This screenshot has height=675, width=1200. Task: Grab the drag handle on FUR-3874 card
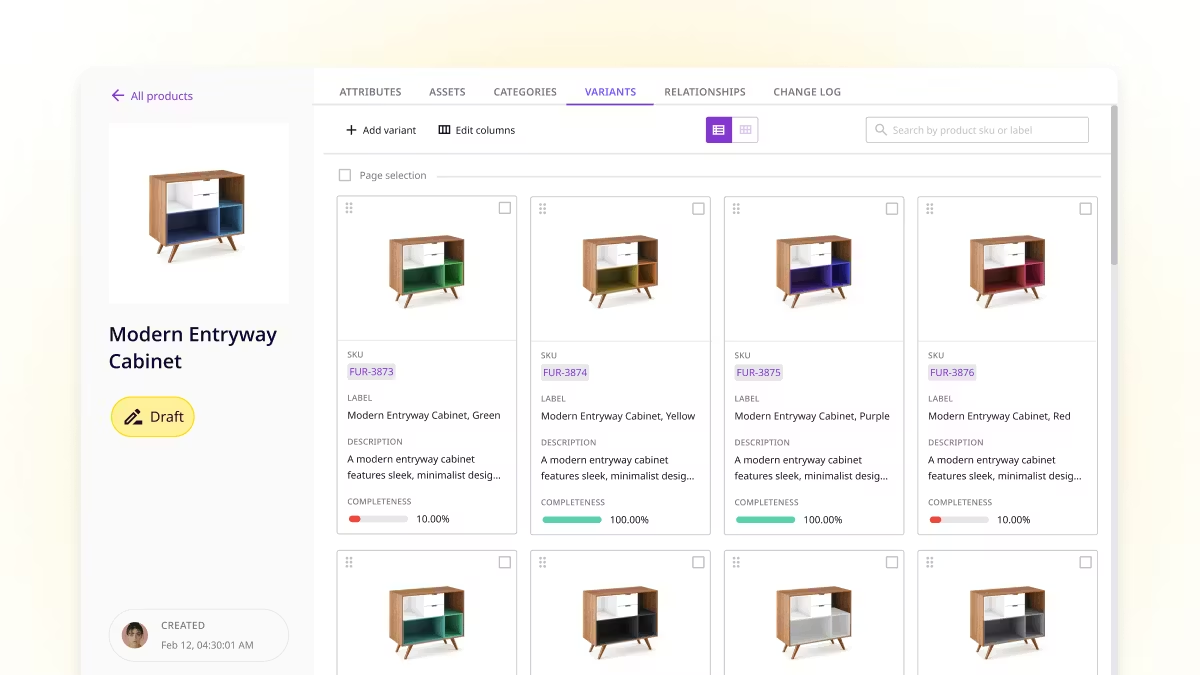pos(543,208)
